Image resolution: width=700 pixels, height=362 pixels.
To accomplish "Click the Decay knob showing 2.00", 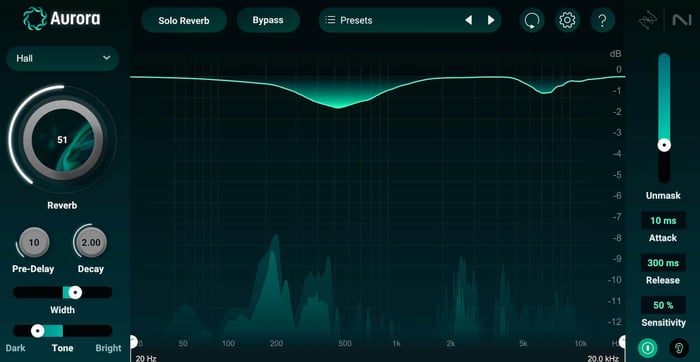I will click(91, 243).
